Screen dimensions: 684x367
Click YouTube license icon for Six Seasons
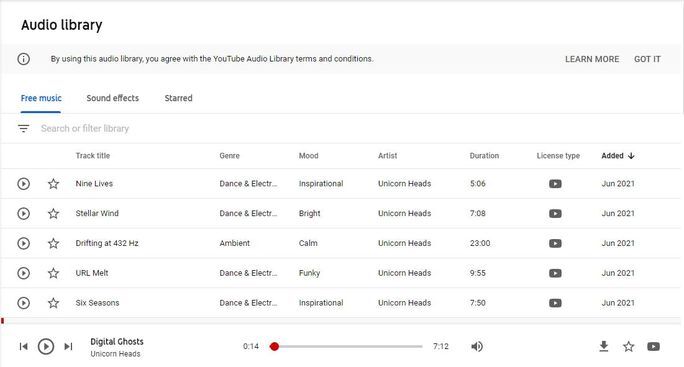555,303
